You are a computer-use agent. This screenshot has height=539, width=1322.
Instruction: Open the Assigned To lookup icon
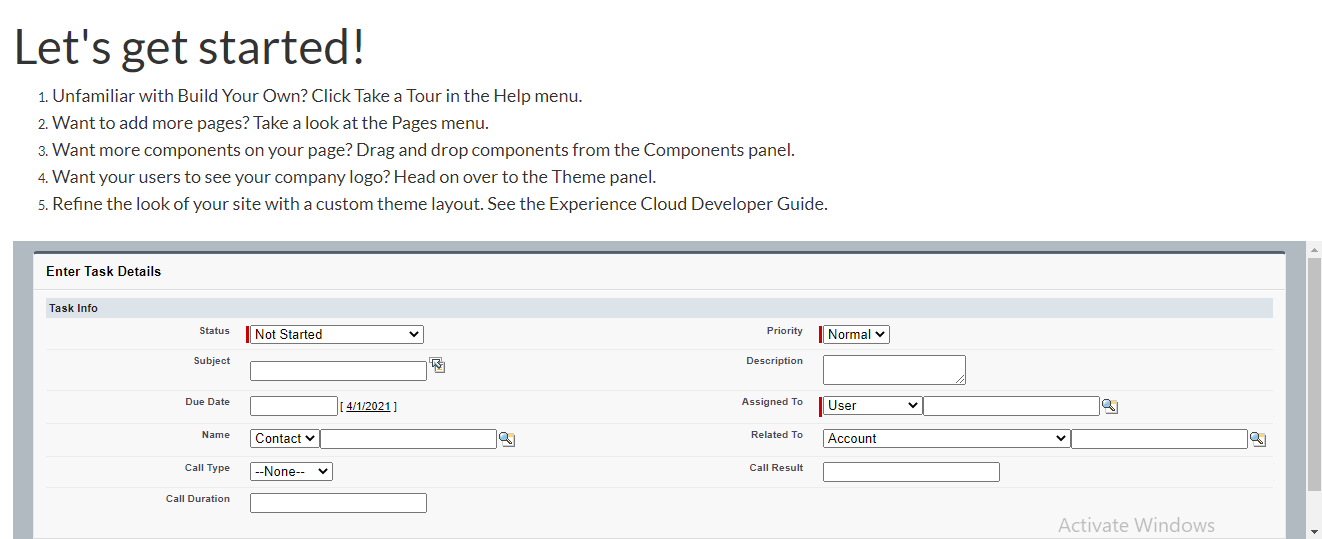click(x=1109, y=406)
